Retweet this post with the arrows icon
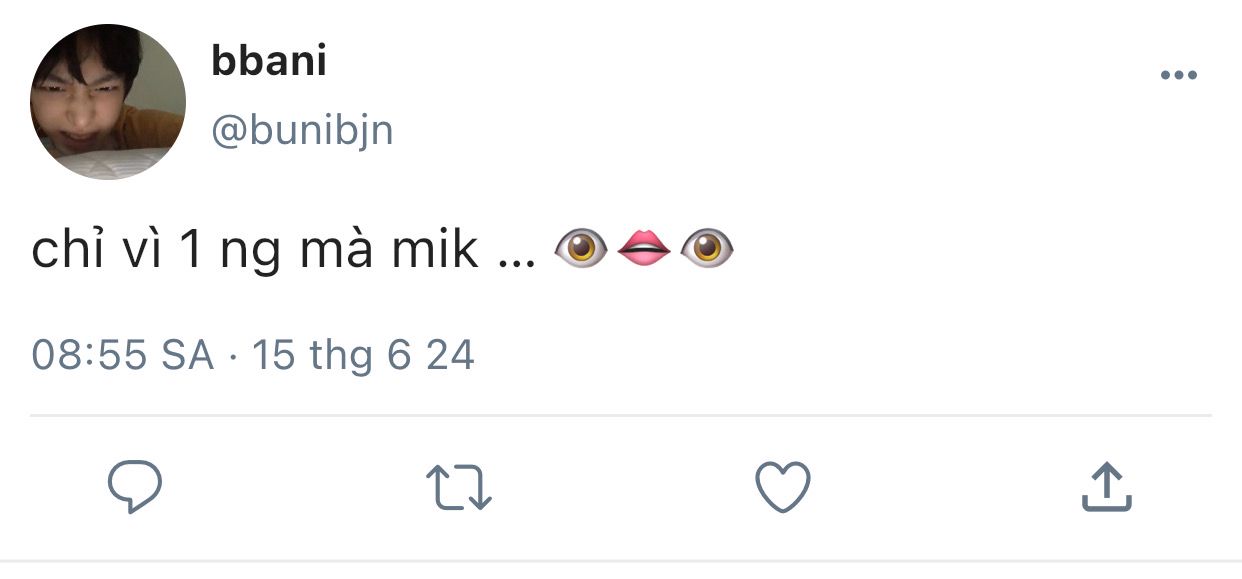The image size is (1242, 579). pyautogui.click(x=459, y=488)
